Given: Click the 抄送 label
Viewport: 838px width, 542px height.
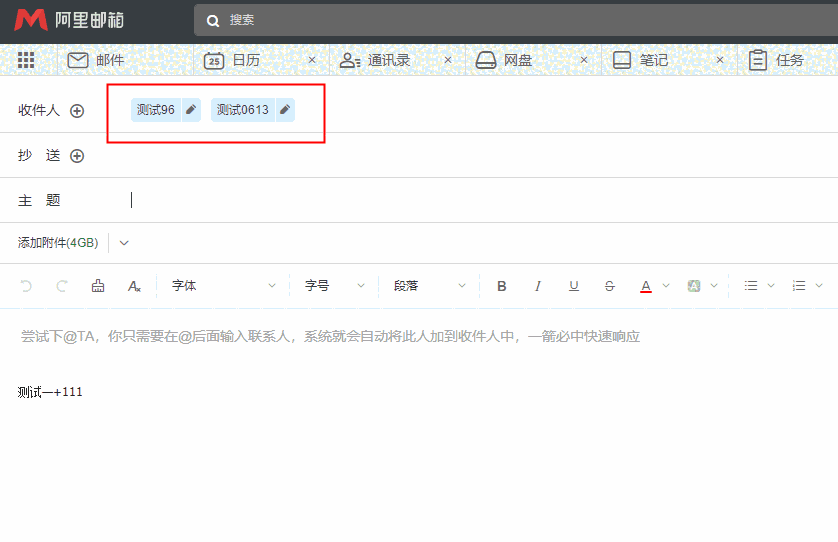Looking at the screenshot, I should [x=38, y=156].
